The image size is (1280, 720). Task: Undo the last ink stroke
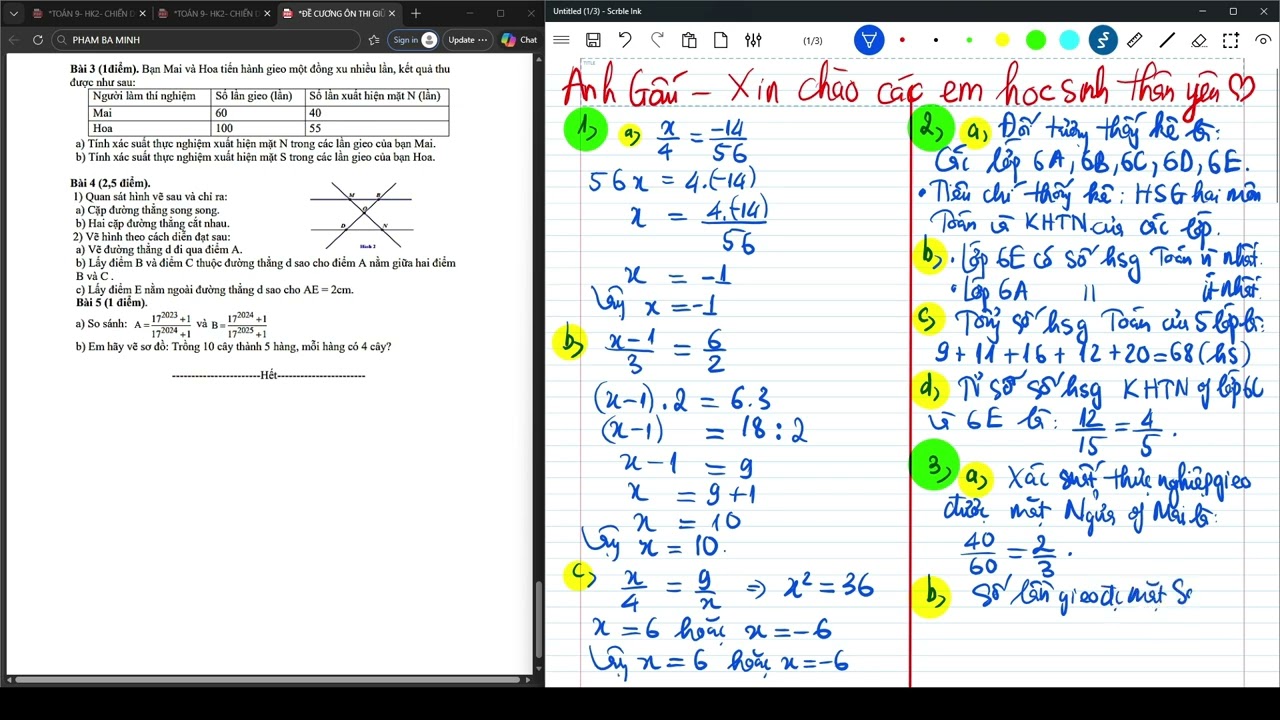pyautogui.click(x=625, y=40)
